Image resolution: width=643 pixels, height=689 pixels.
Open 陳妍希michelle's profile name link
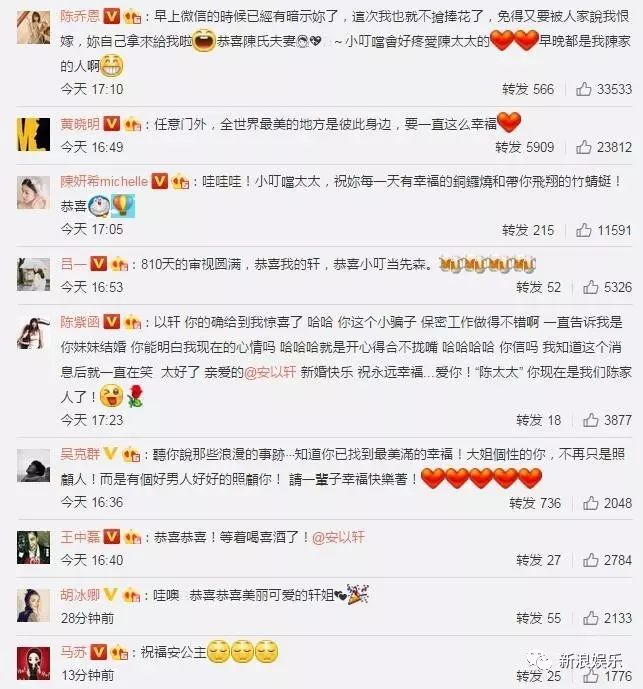[104, 181]
